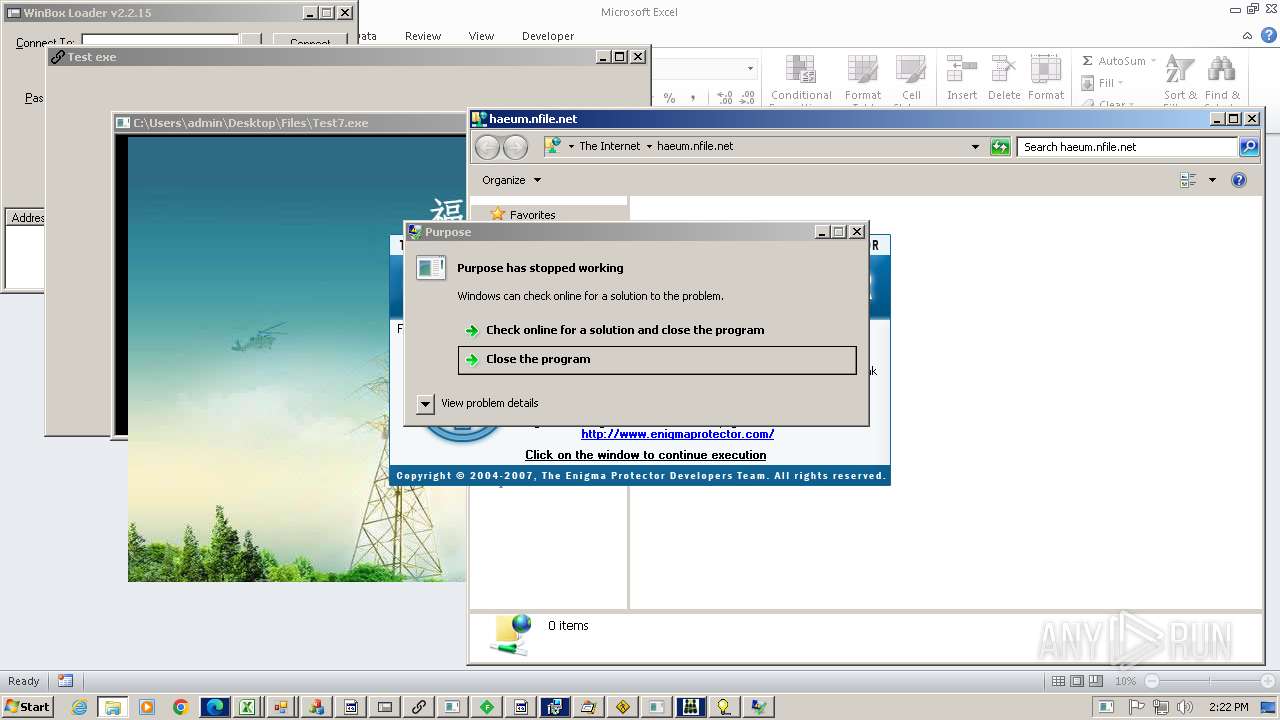
Task: Click Excel Help question mark icon
Action: click(1269, 35)
